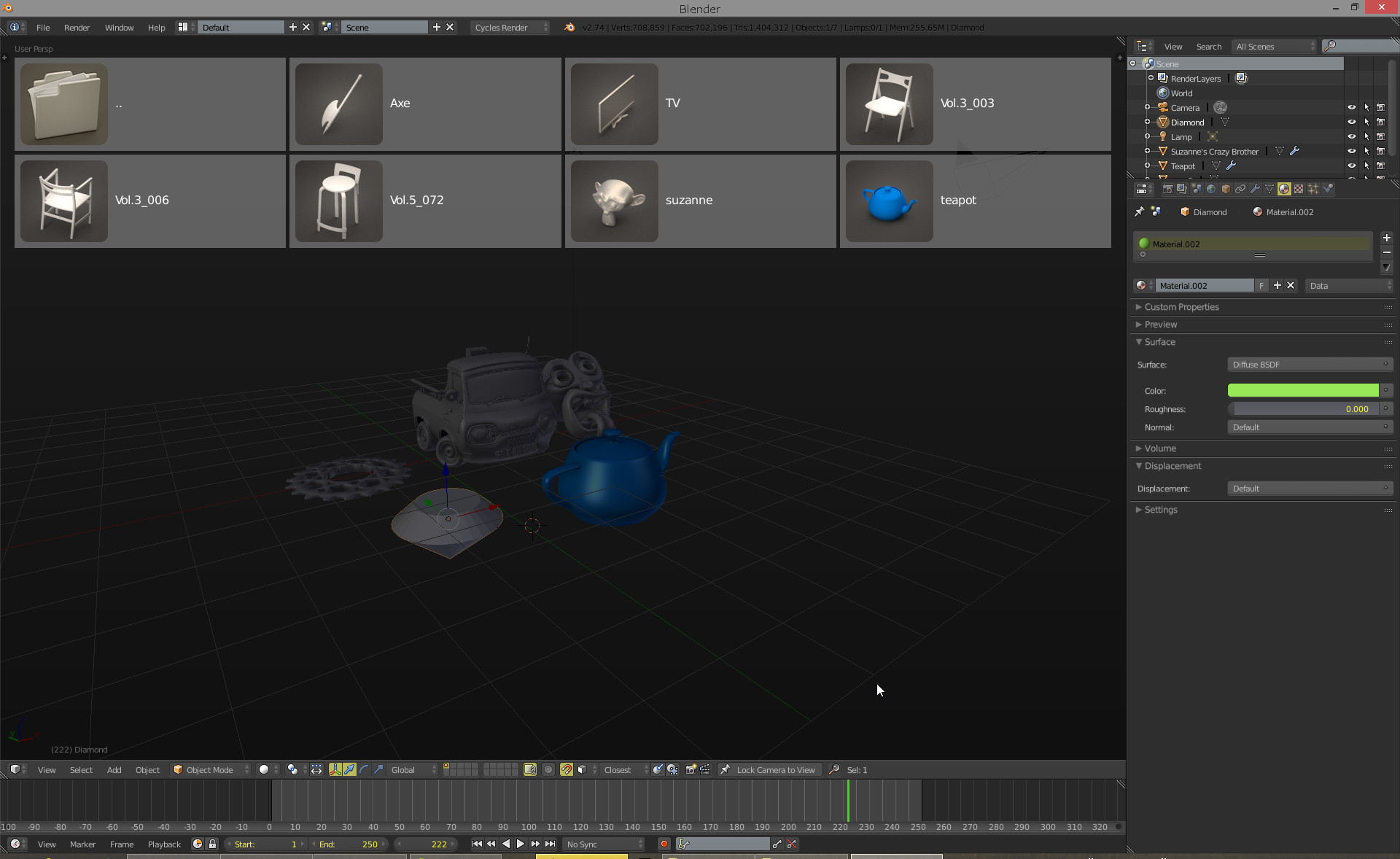
Task: Open the Physics properties tab icon
Action: click(1328, 189)
